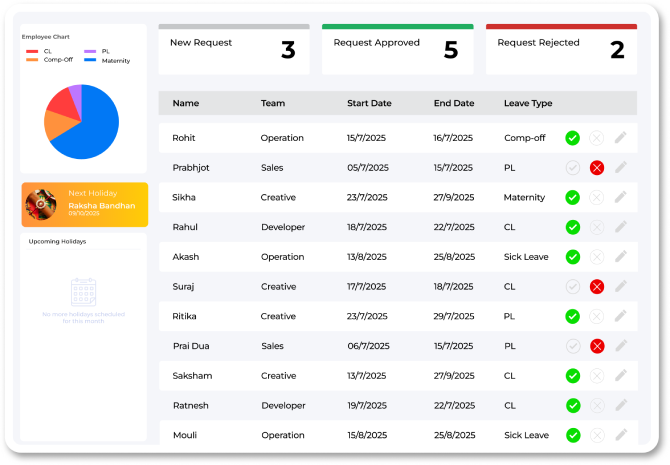Select the Request Approved summary card
The height and width of the screenshot is (465, 670).
pos(397,49)
